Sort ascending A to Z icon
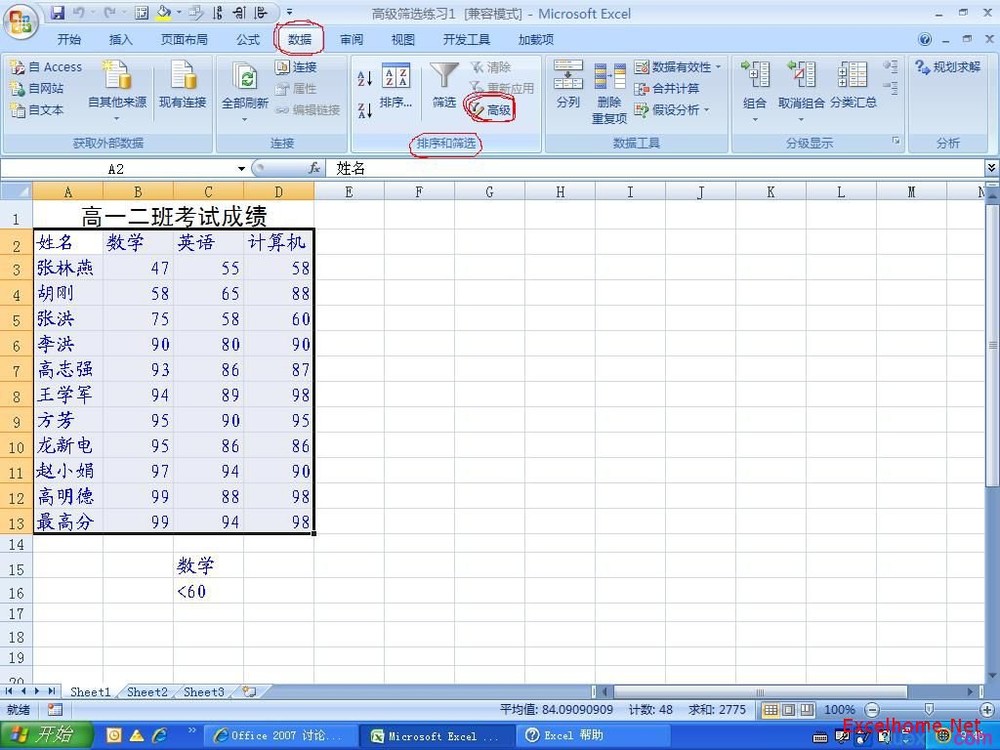This screenshot has height=750, width=1000. coord(365,78)
